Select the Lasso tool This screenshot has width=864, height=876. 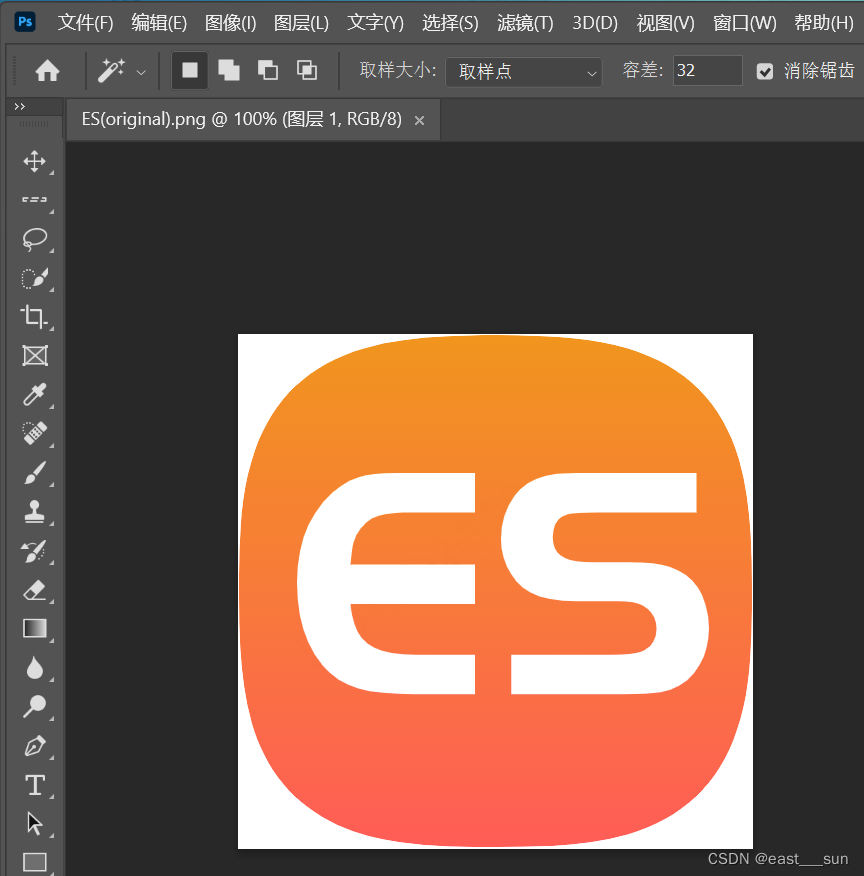click(x=34, y=239)
